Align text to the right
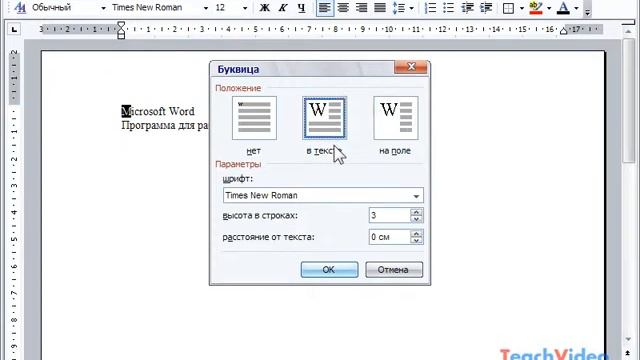Viewport: 640px width, 360px height. click(x=362, y=8)
